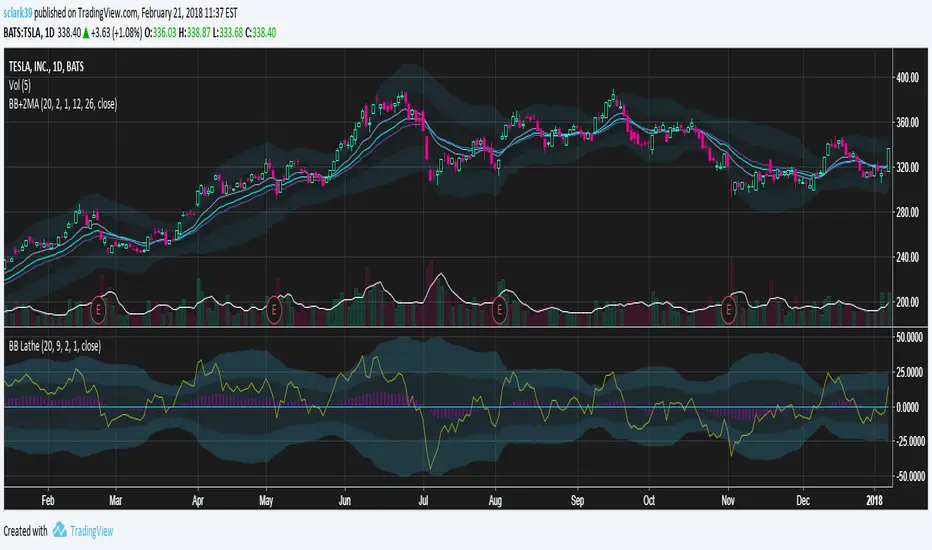This screenshot has height=550, width=932.
Task: Click the 200.00 price axis label
Action: (x=908, y=303)
